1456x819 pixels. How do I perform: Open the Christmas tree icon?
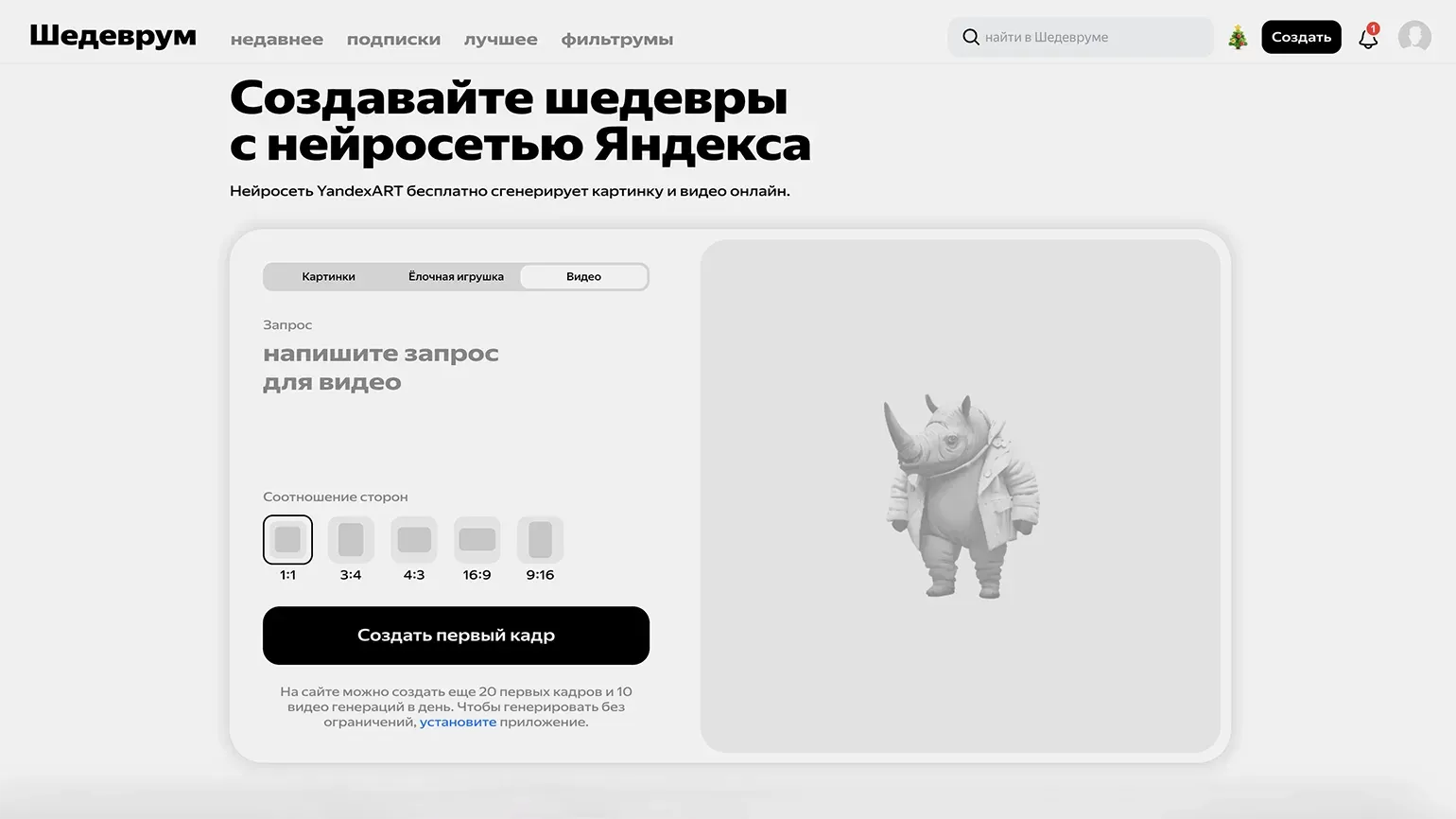[1238, 37]
